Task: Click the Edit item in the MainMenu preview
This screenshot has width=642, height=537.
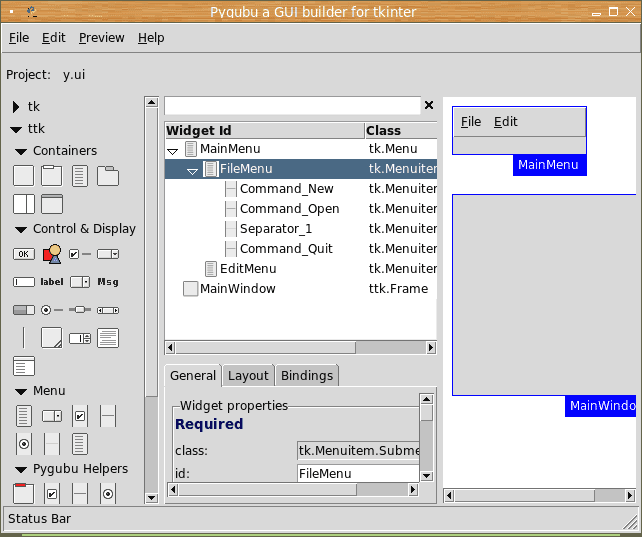Action: click(506, 122)
